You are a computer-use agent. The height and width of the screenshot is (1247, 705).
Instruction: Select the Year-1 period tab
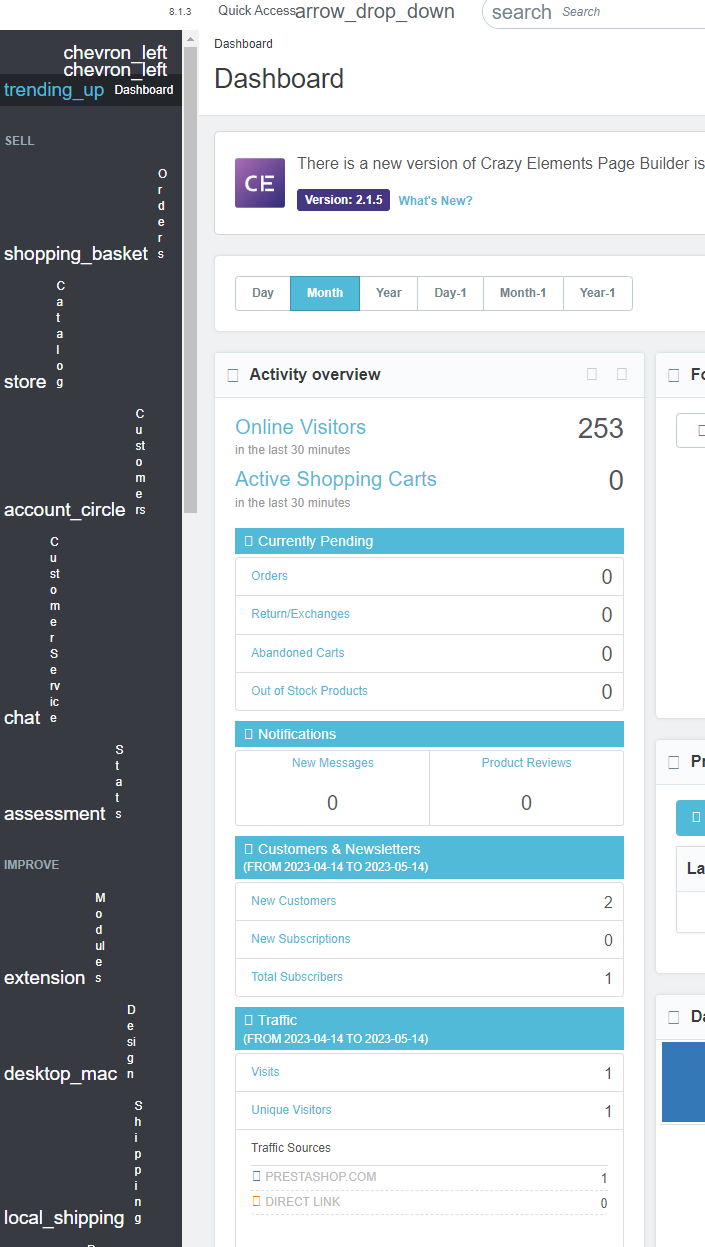[x=598, y=293]
